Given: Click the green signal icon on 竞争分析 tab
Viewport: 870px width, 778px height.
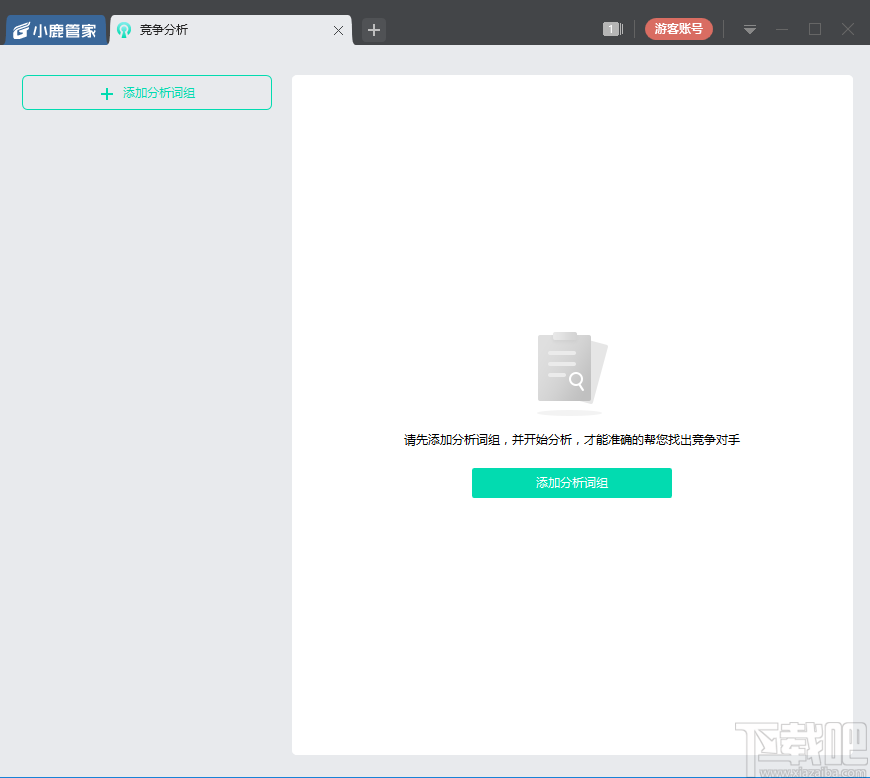Looking at the screenshot, I should [x=123, y=30].
